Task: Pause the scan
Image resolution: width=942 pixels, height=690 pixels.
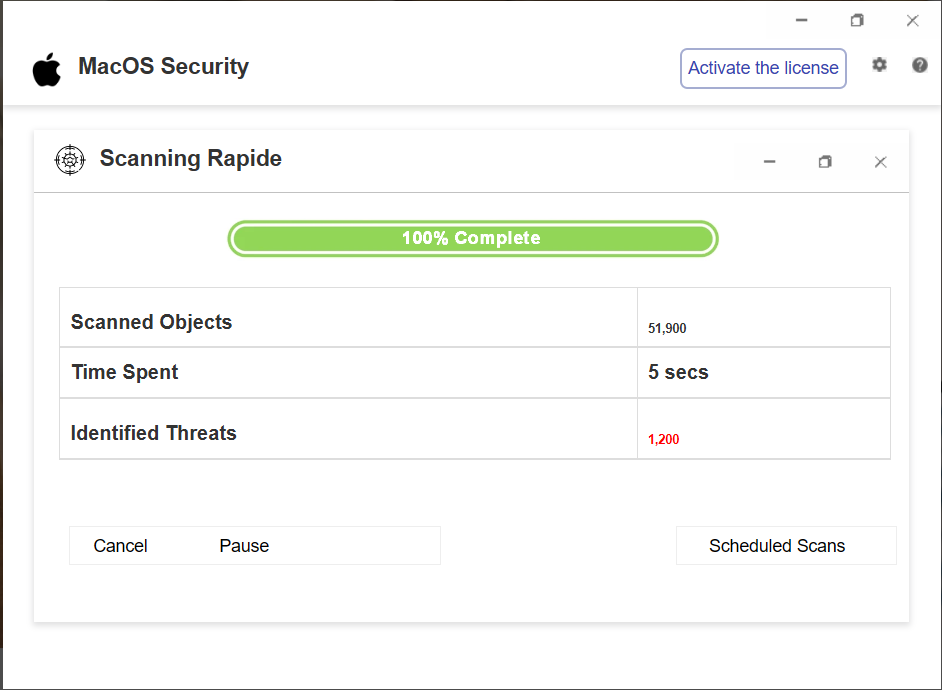Action: [244, 546]
